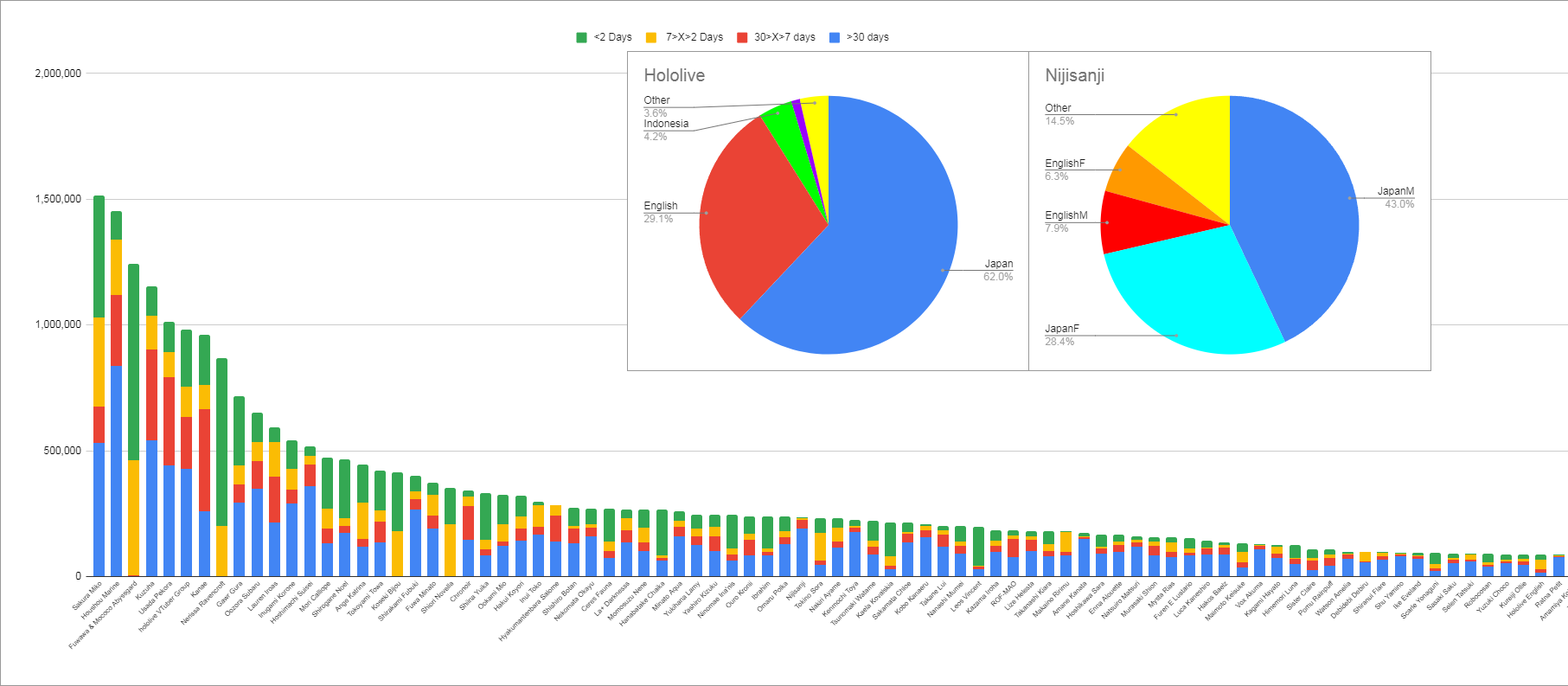Viewport: 1568px width, 686px height.
Task: Click the 'Hyakumantenbara Salome' axis label
Action: tap(529, 611)
